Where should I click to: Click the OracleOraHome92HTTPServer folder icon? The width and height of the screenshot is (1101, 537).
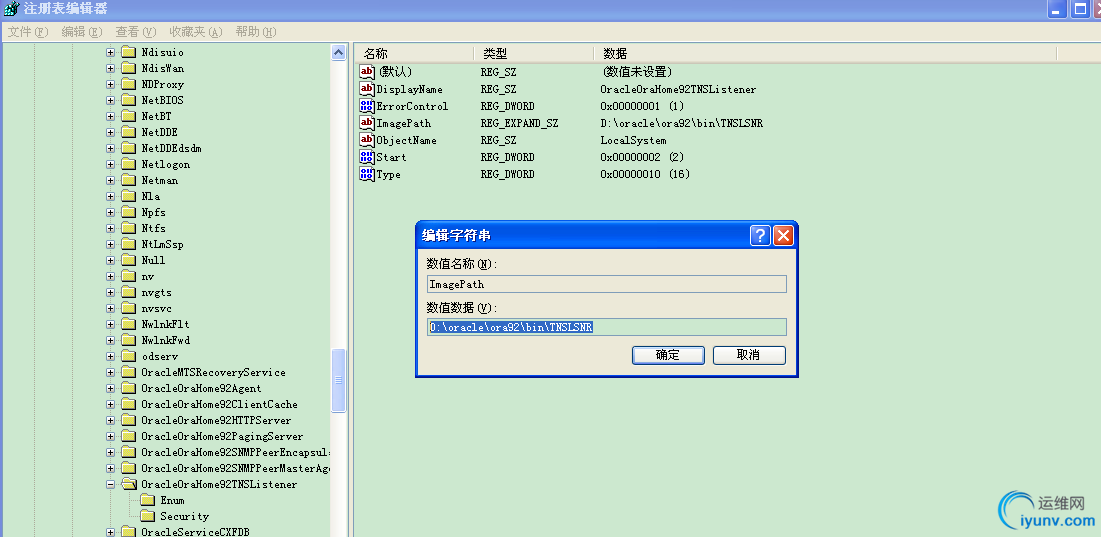click(x=128, y=420)
